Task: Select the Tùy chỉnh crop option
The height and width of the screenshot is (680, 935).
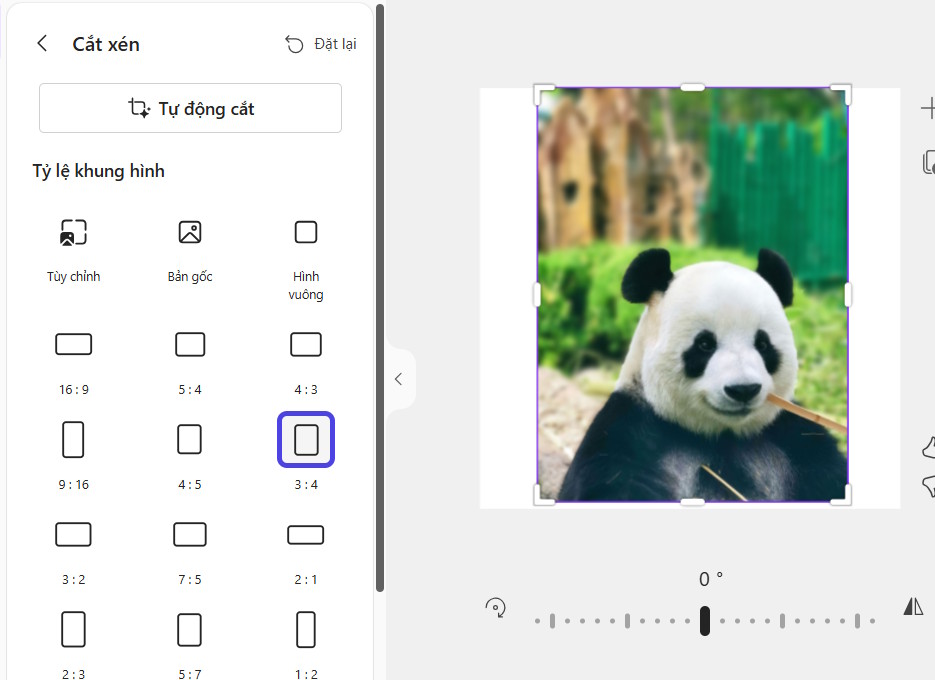Action: click(73, 232)
